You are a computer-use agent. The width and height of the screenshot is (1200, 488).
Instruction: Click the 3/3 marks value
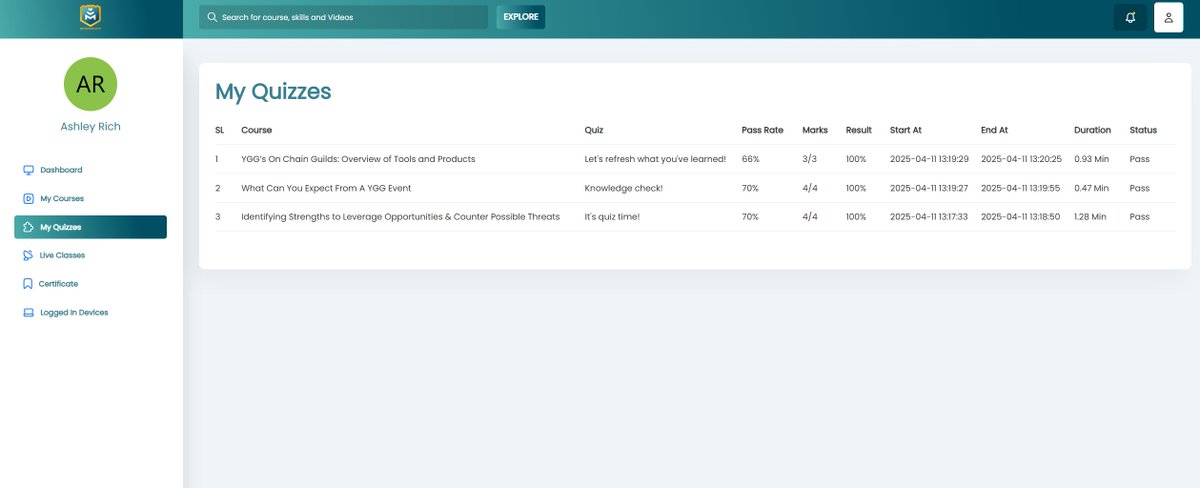pyautogui.click(x=810, y=159)
